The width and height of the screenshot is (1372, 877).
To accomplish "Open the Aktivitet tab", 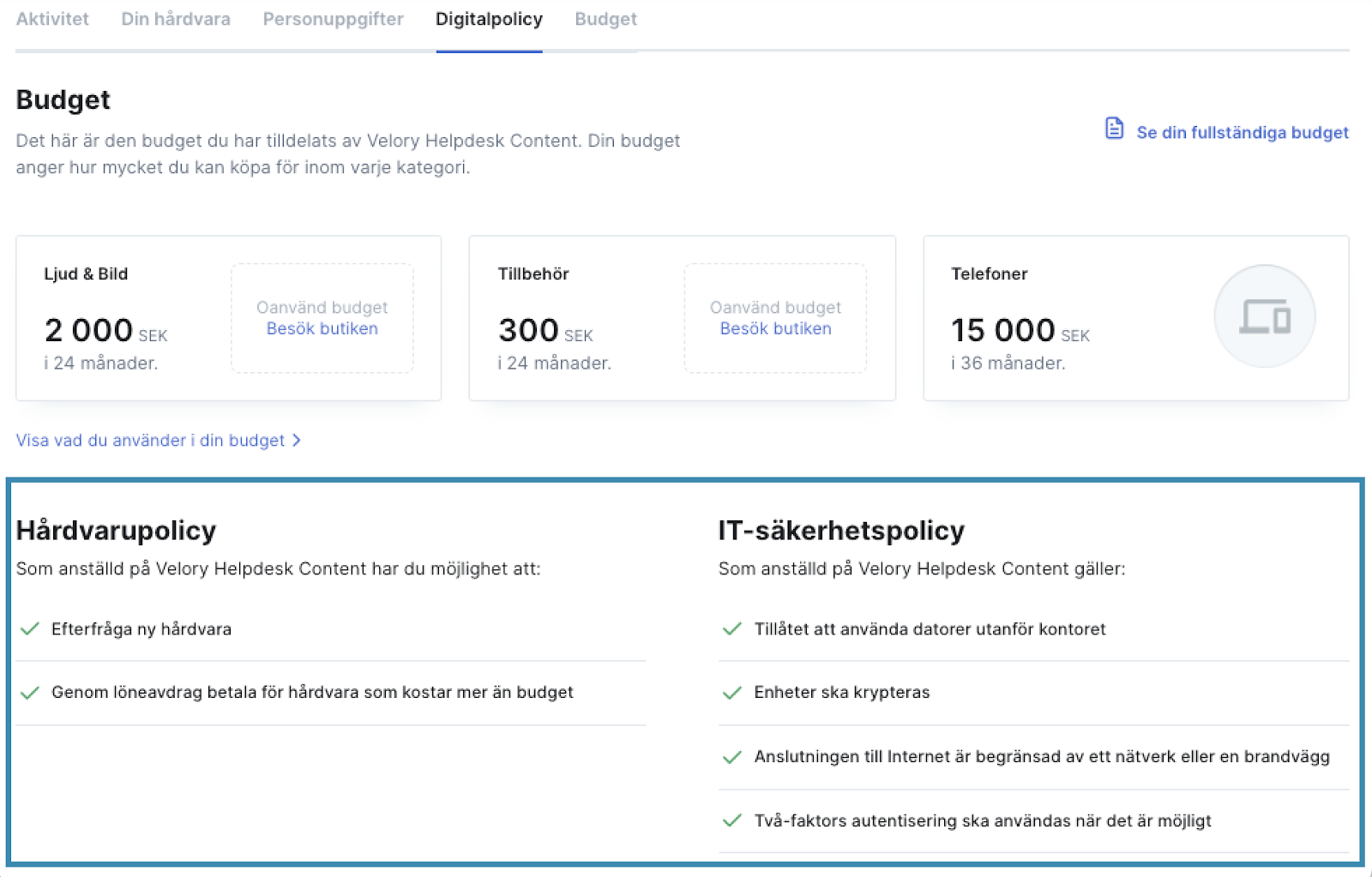I will click(52, 19).
